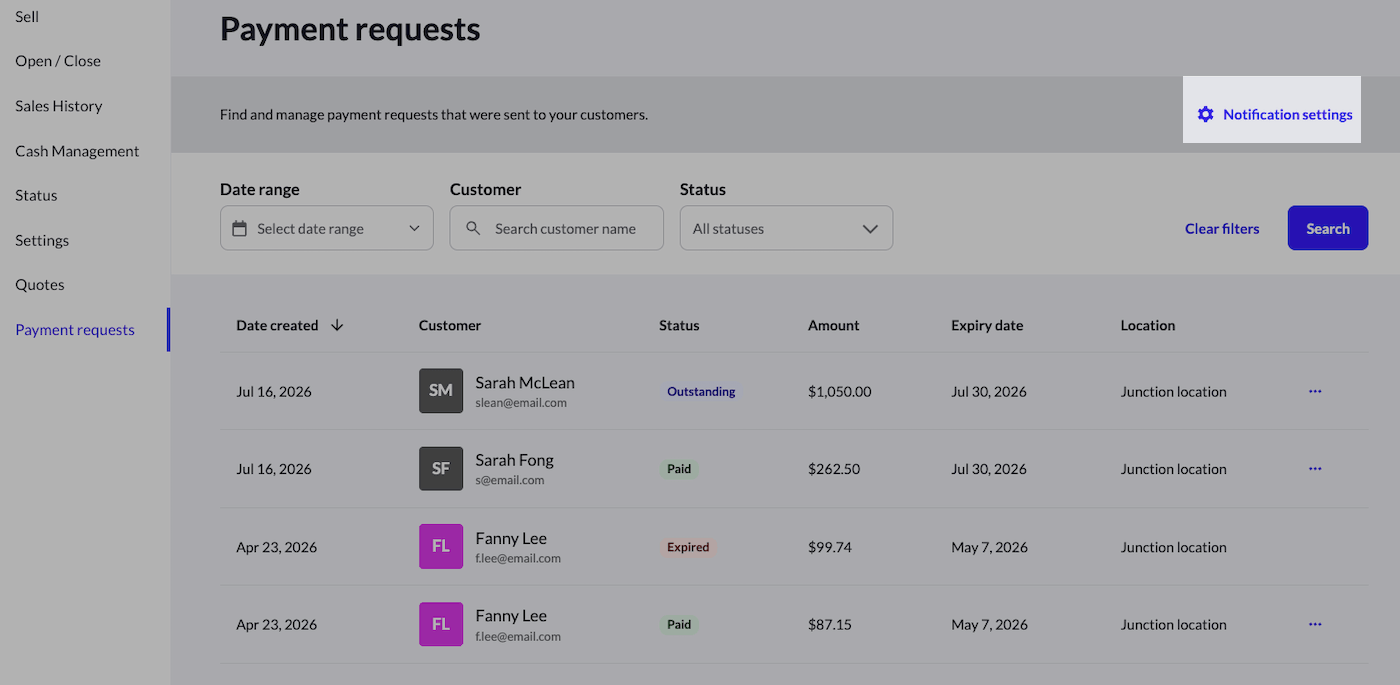Viewport: 1400px width, 685px height.
Task: Click s@email.com under Sarah Fong
Action: coord(510,480)
